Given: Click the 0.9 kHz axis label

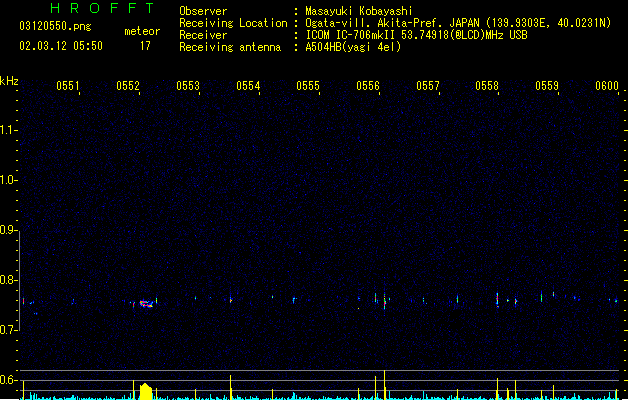Looking at the screenshot, I should pos(8,230).
